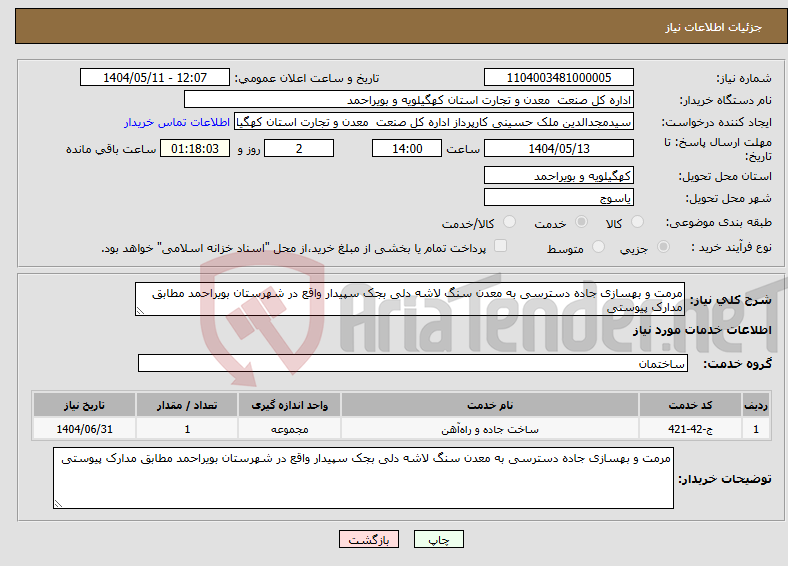Click the طبقه بندی موضوعی label
788x566 pixels.
point(718,222)
